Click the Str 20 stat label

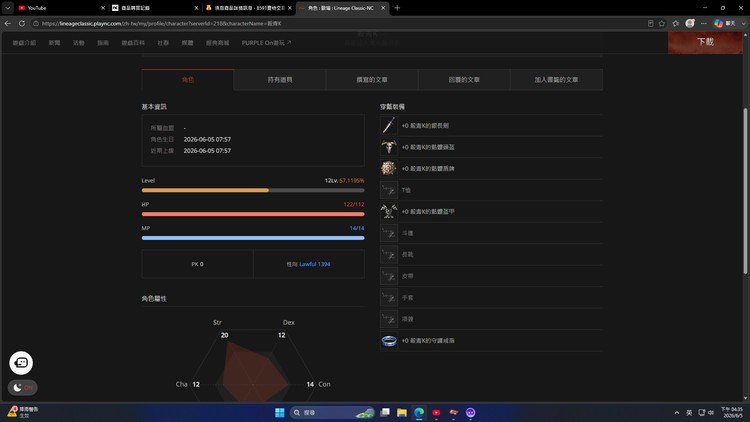220,329
